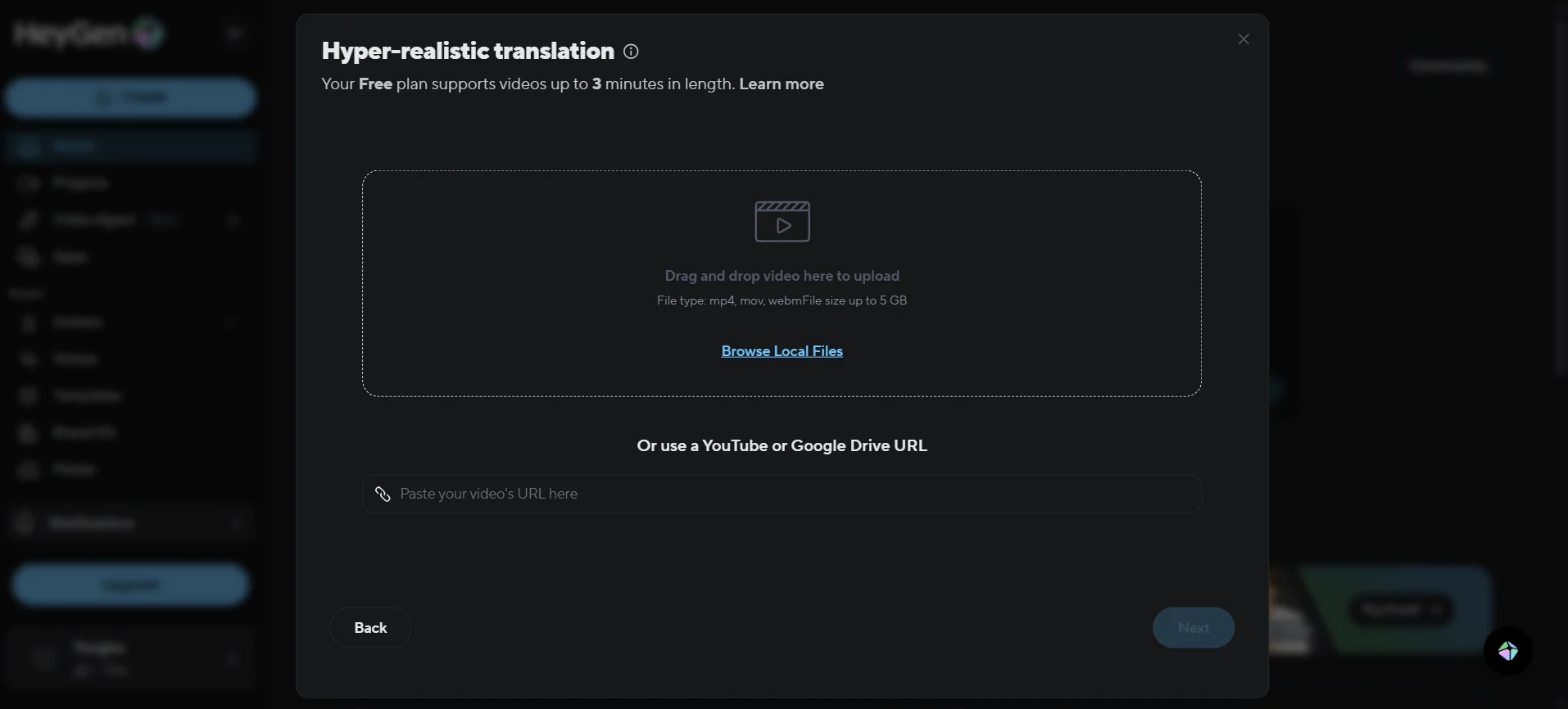The width and height of the screenshot is (1568, 709).
Task: Click the HeyGen logo
Action: coord(88,34)
